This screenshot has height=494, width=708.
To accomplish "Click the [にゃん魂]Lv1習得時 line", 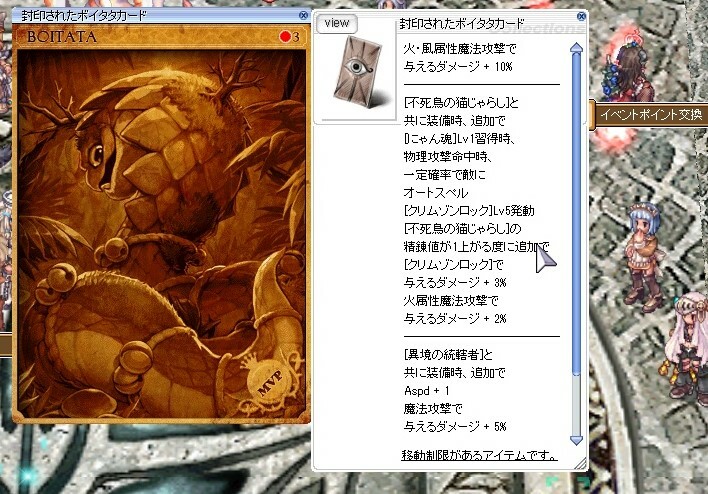I will (460, 139).
